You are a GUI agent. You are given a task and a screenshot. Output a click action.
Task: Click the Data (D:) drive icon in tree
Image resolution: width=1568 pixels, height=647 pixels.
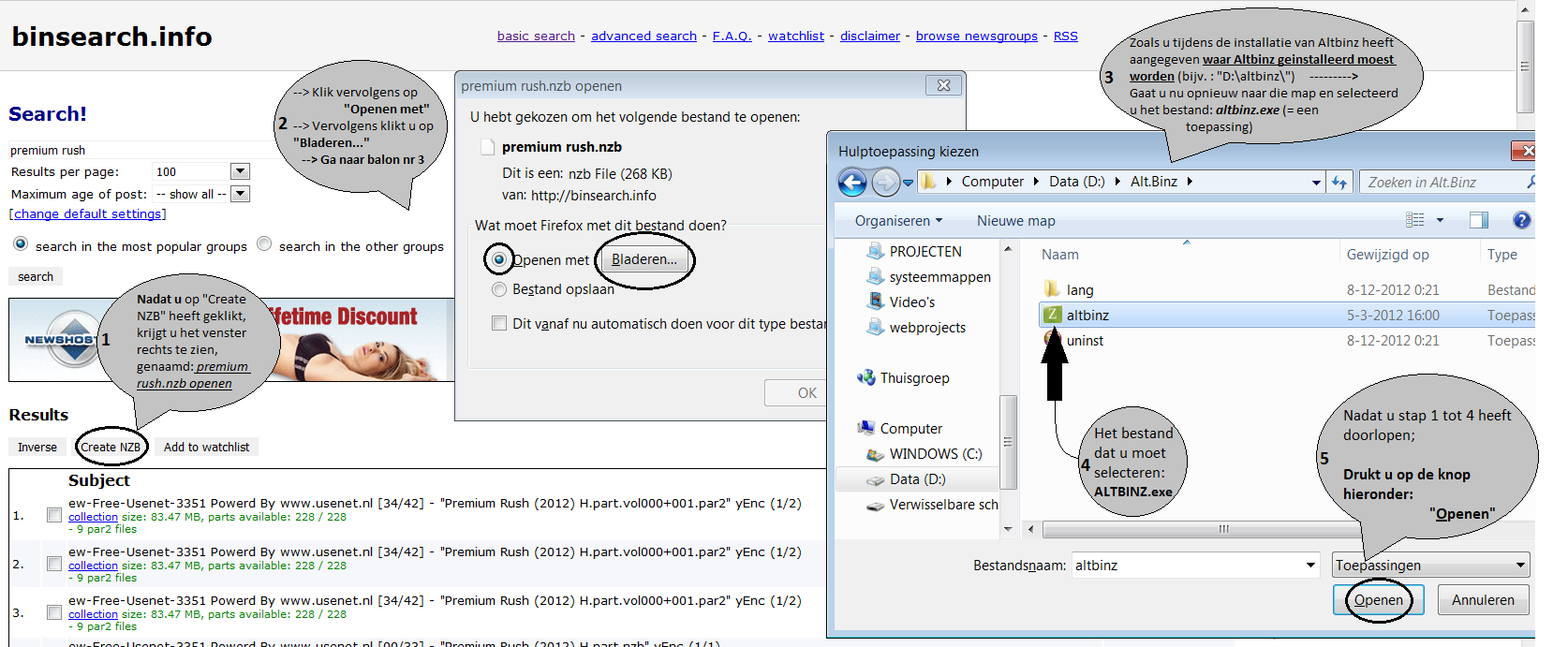(x=876, y=479)
